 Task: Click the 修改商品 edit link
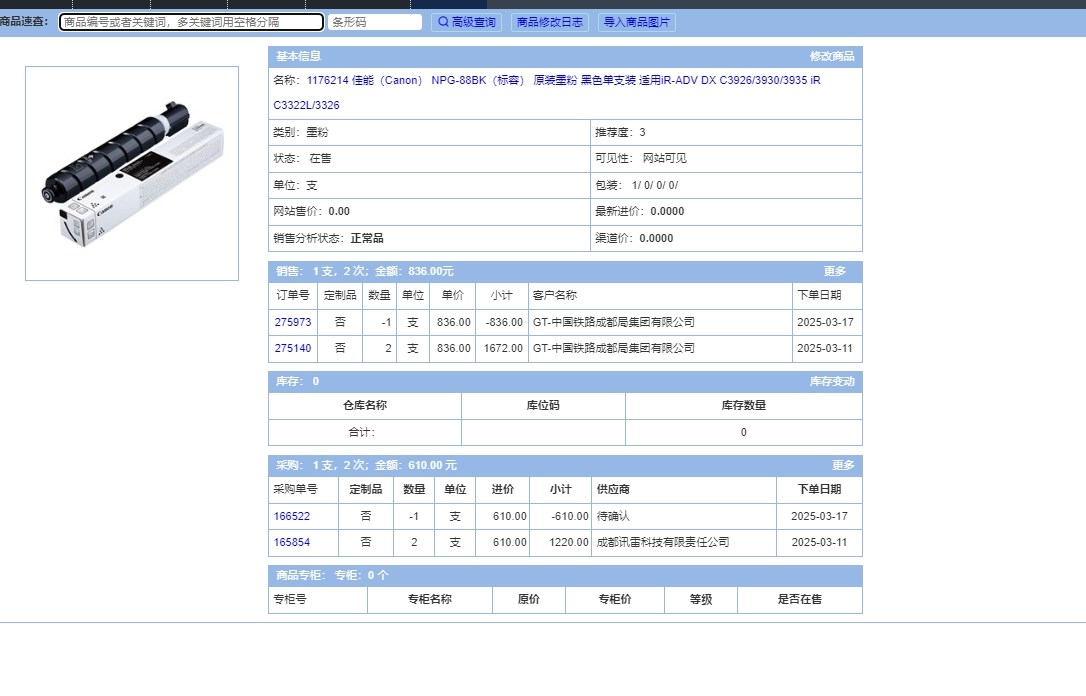[x=832, y=56]
